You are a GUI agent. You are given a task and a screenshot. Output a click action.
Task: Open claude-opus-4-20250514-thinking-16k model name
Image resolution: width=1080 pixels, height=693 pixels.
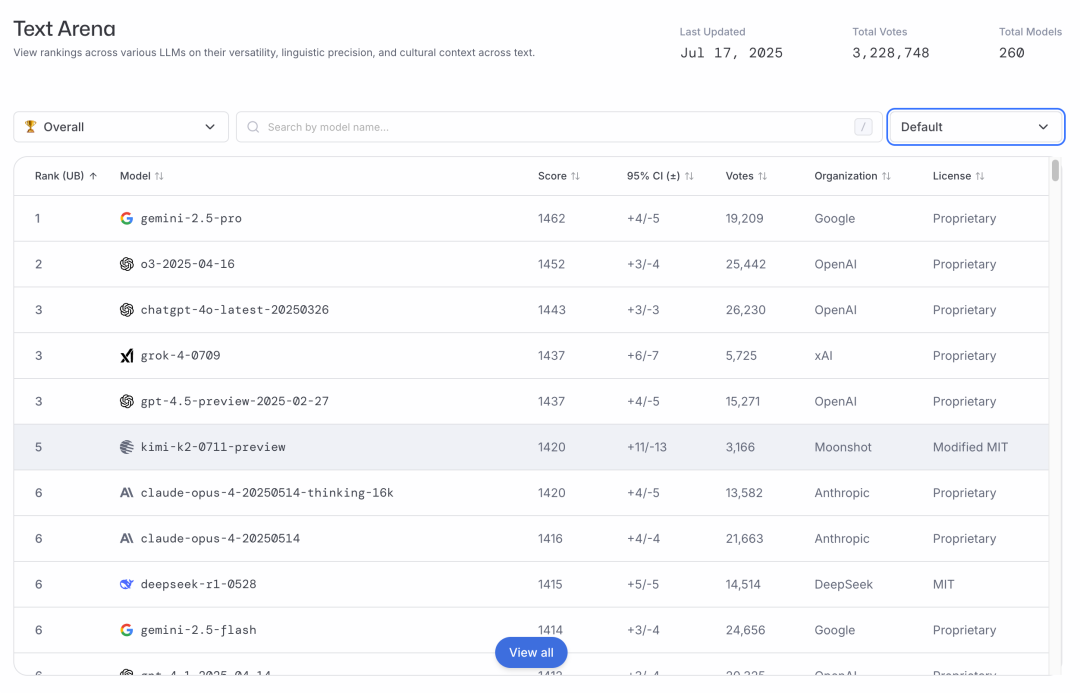click(x=267, y=493)
